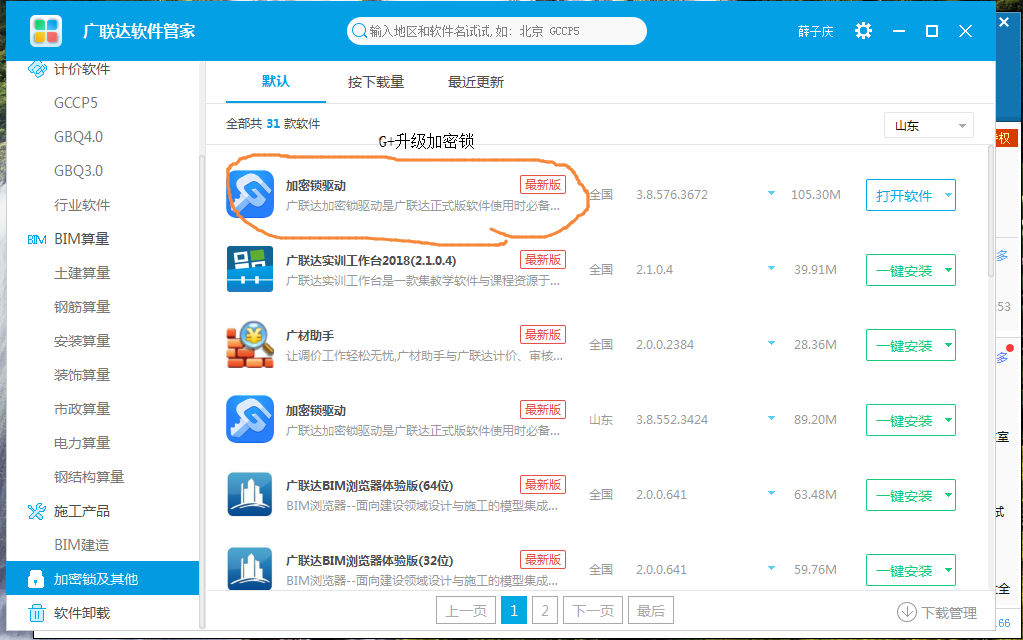Click the user name 薛子庆
This screenshot has height=640, width=1023.
(x=816, y=31)
